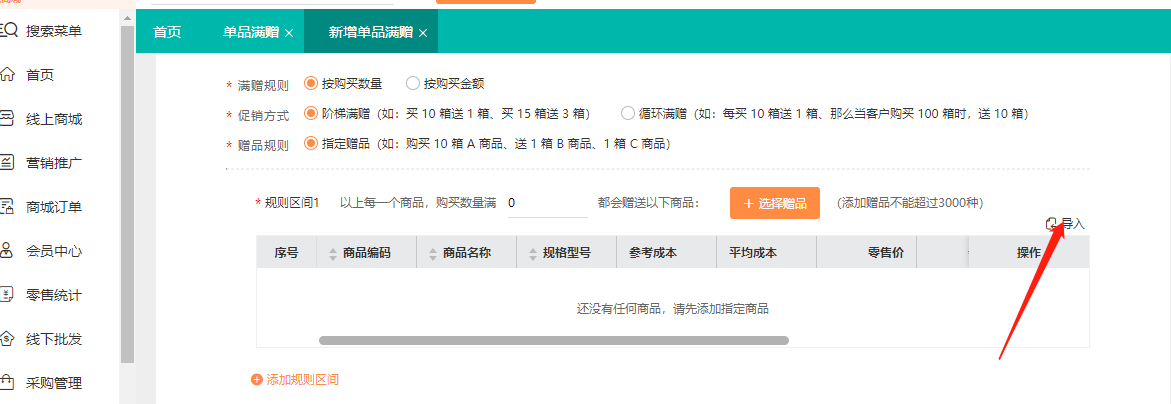
Task: Click the sidebar vertical scrollbar
Action: pos(127,194)
